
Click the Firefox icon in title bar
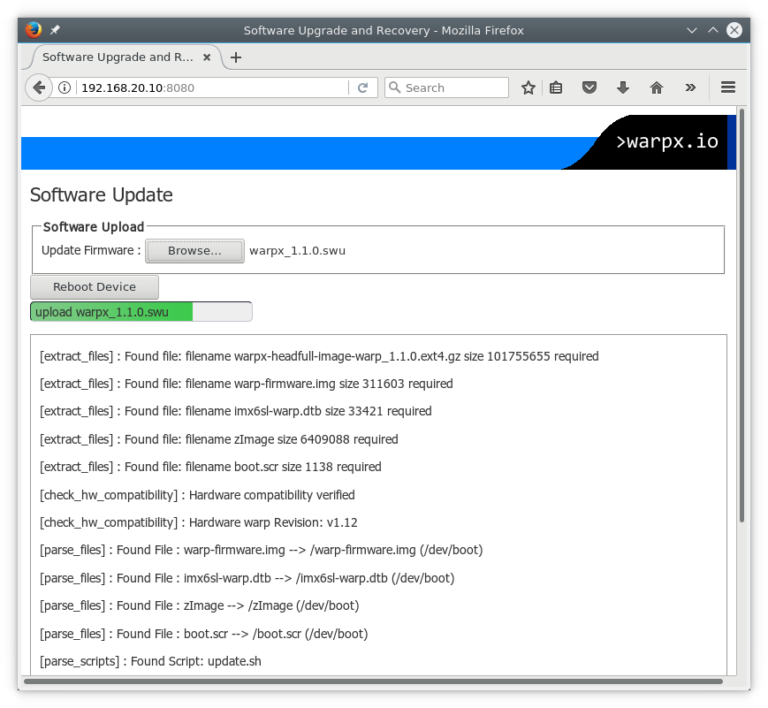pos(34,30)
